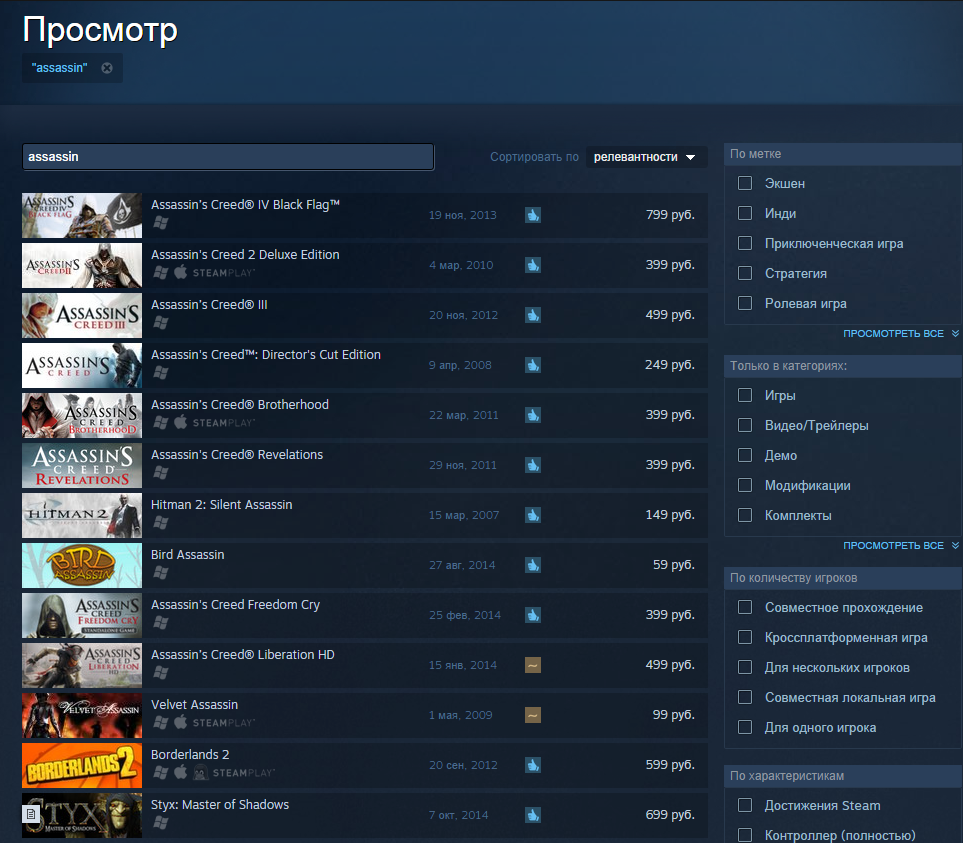
Task: Check Кроссплатформенная игра filter
Action: 745,637
